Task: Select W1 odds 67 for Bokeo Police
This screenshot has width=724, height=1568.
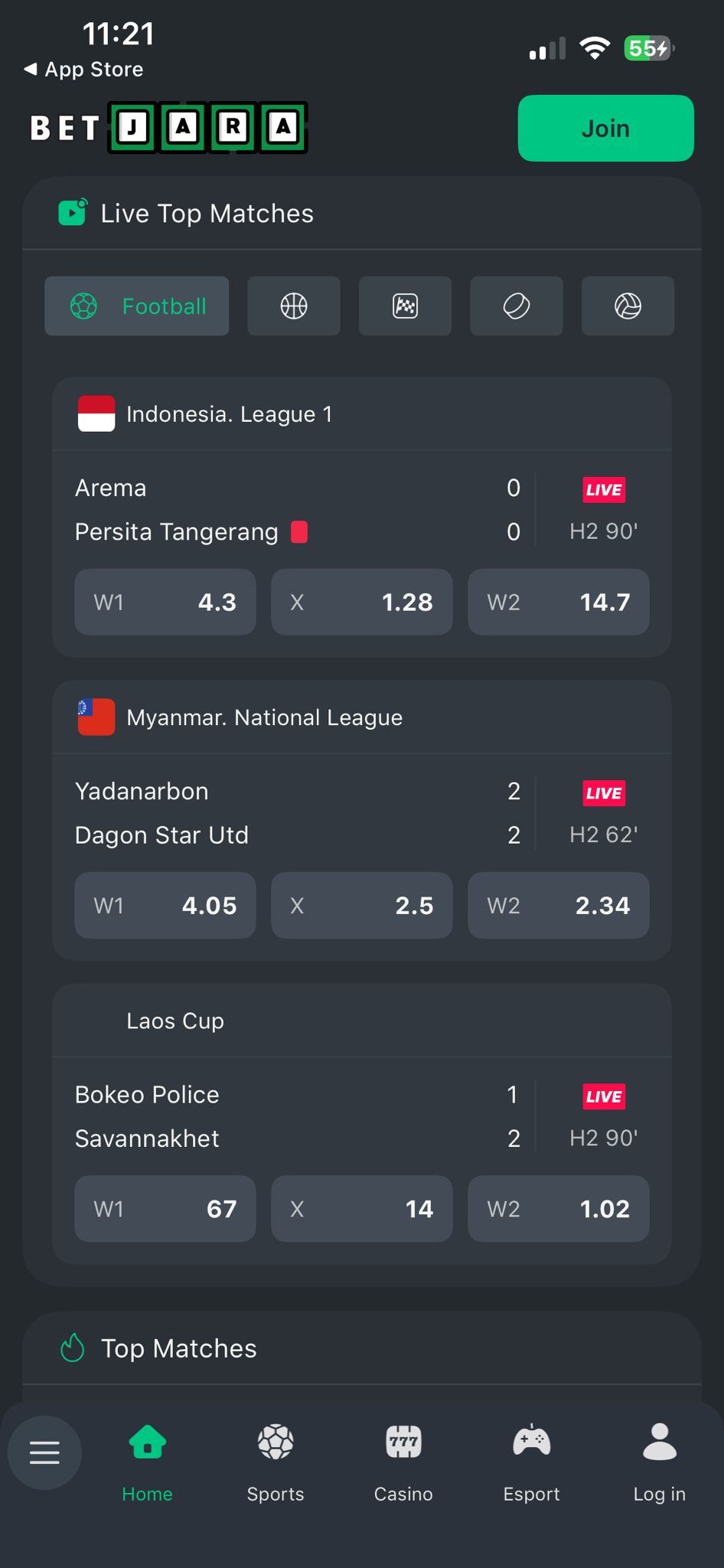Action: [165, 1208]
